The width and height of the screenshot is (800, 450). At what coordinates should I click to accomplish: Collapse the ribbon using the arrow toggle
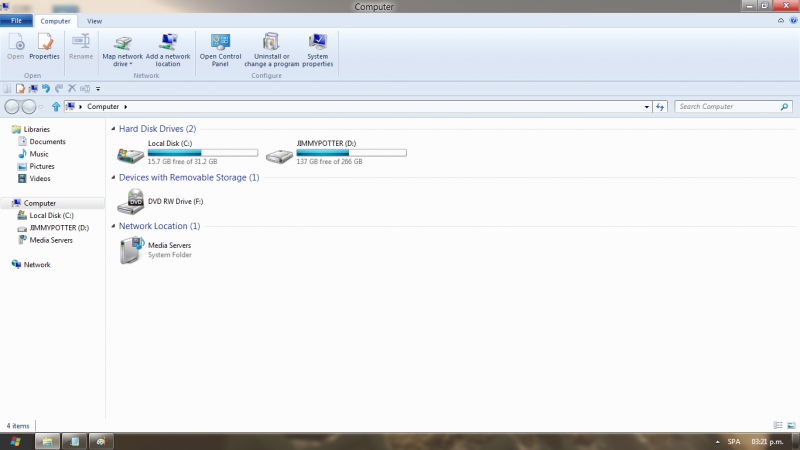(x=781, y=20)
